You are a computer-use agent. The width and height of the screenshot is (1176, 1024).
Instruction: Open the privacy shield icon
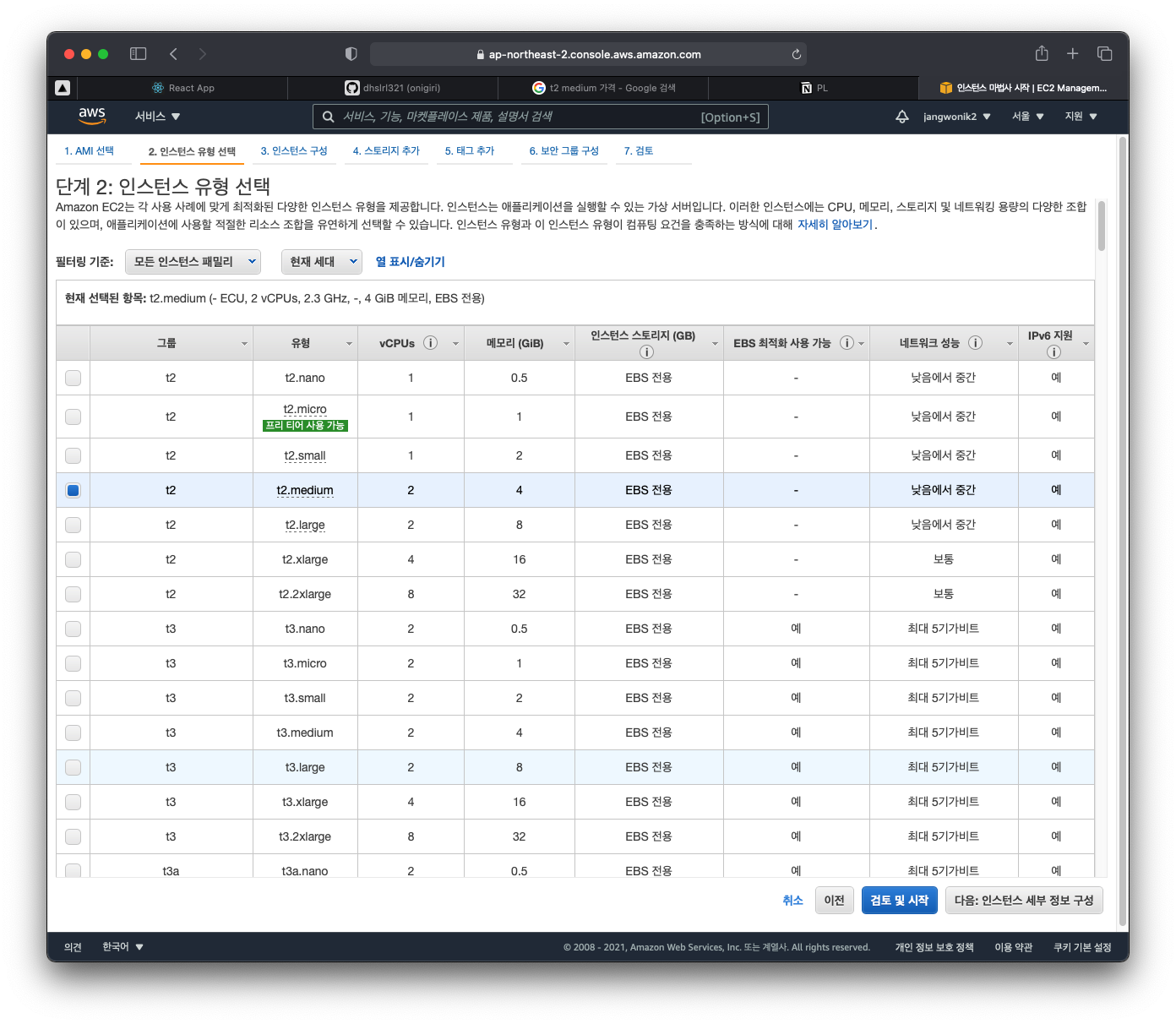(351, 54)
